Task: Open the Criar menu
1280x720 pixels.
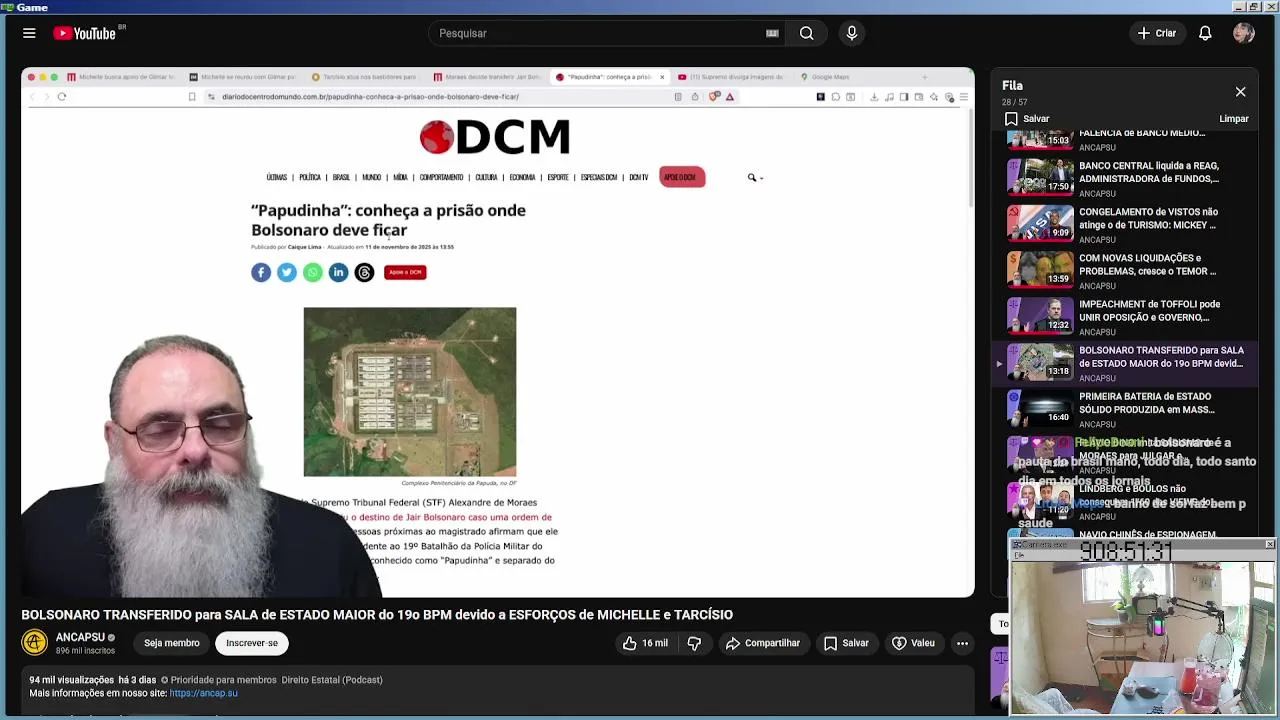Action: point(1156,33)
